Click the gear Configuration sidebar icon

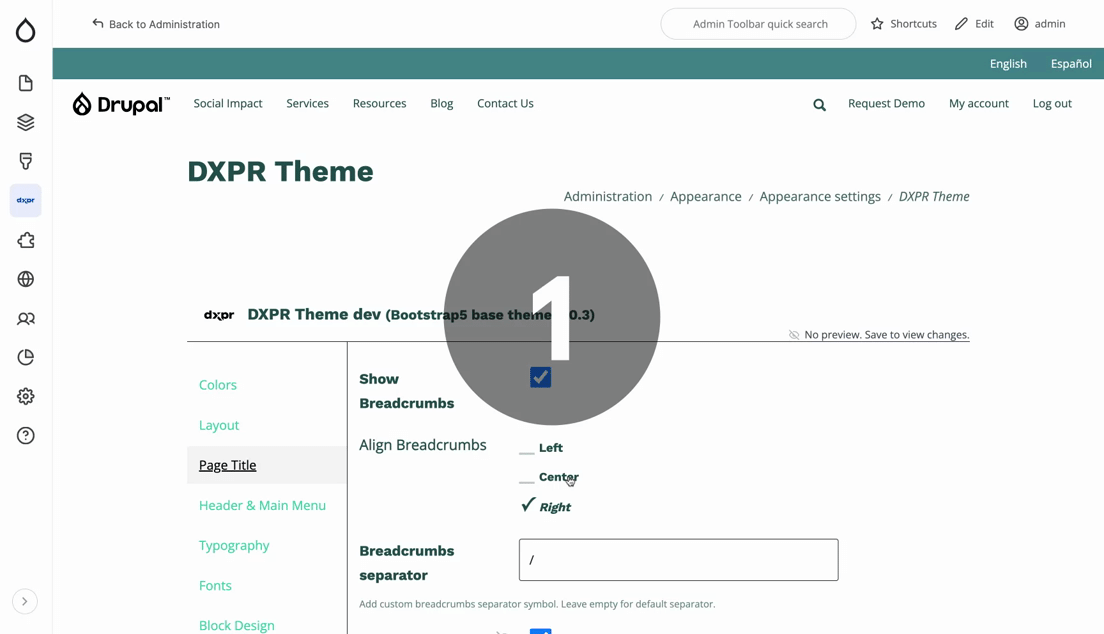[x=26, y=396]
